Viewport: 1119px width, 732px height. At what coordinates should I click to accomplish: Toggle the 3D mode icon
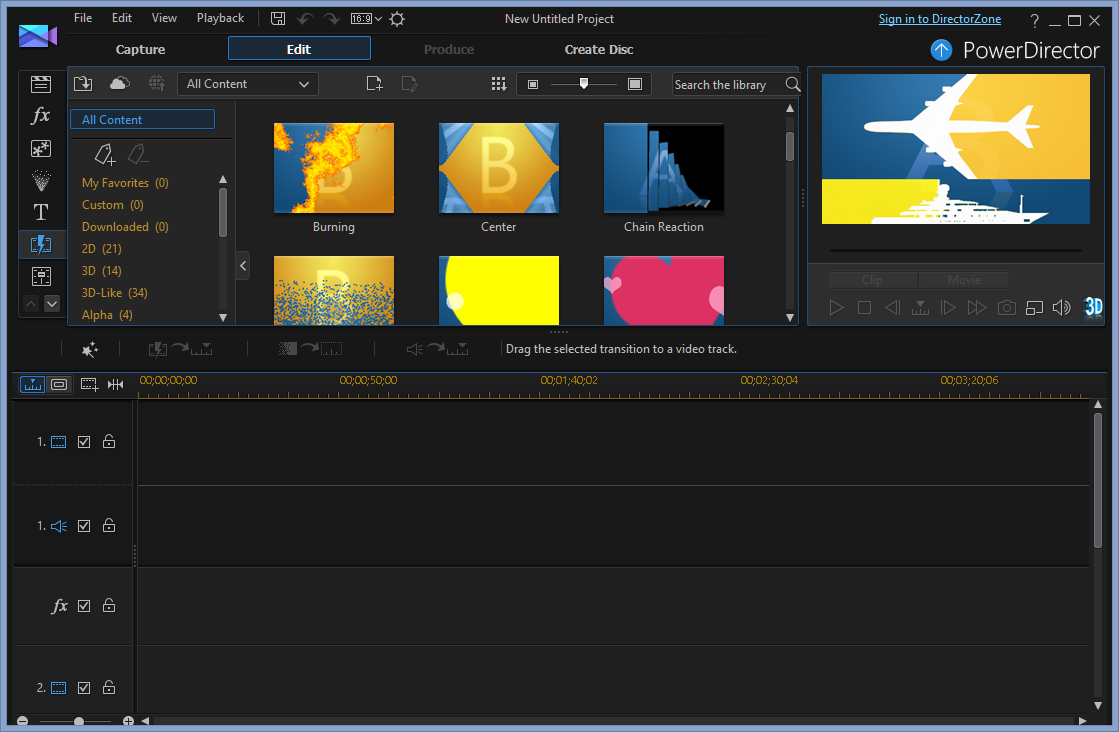click(1093, 307)
